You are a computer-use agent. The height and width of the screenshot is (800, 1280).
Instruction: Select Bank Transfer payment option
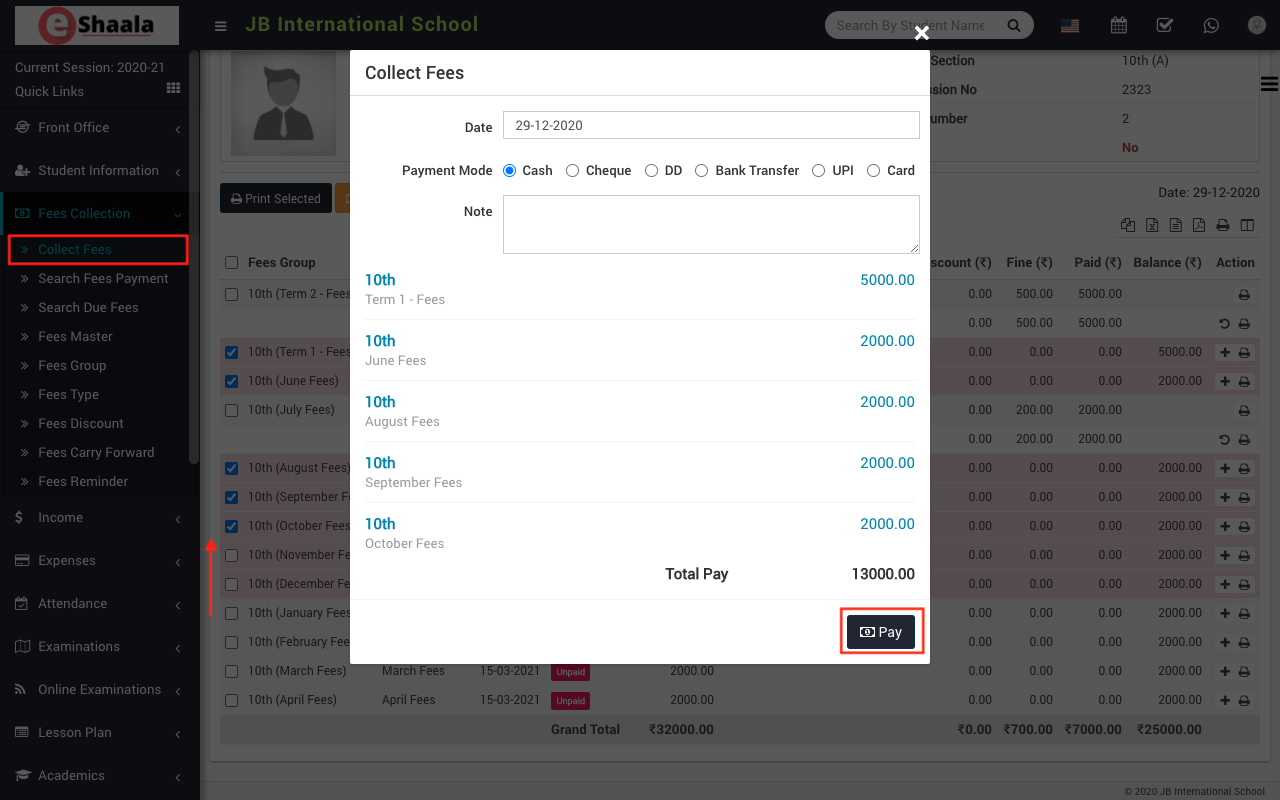pos(702,171)
